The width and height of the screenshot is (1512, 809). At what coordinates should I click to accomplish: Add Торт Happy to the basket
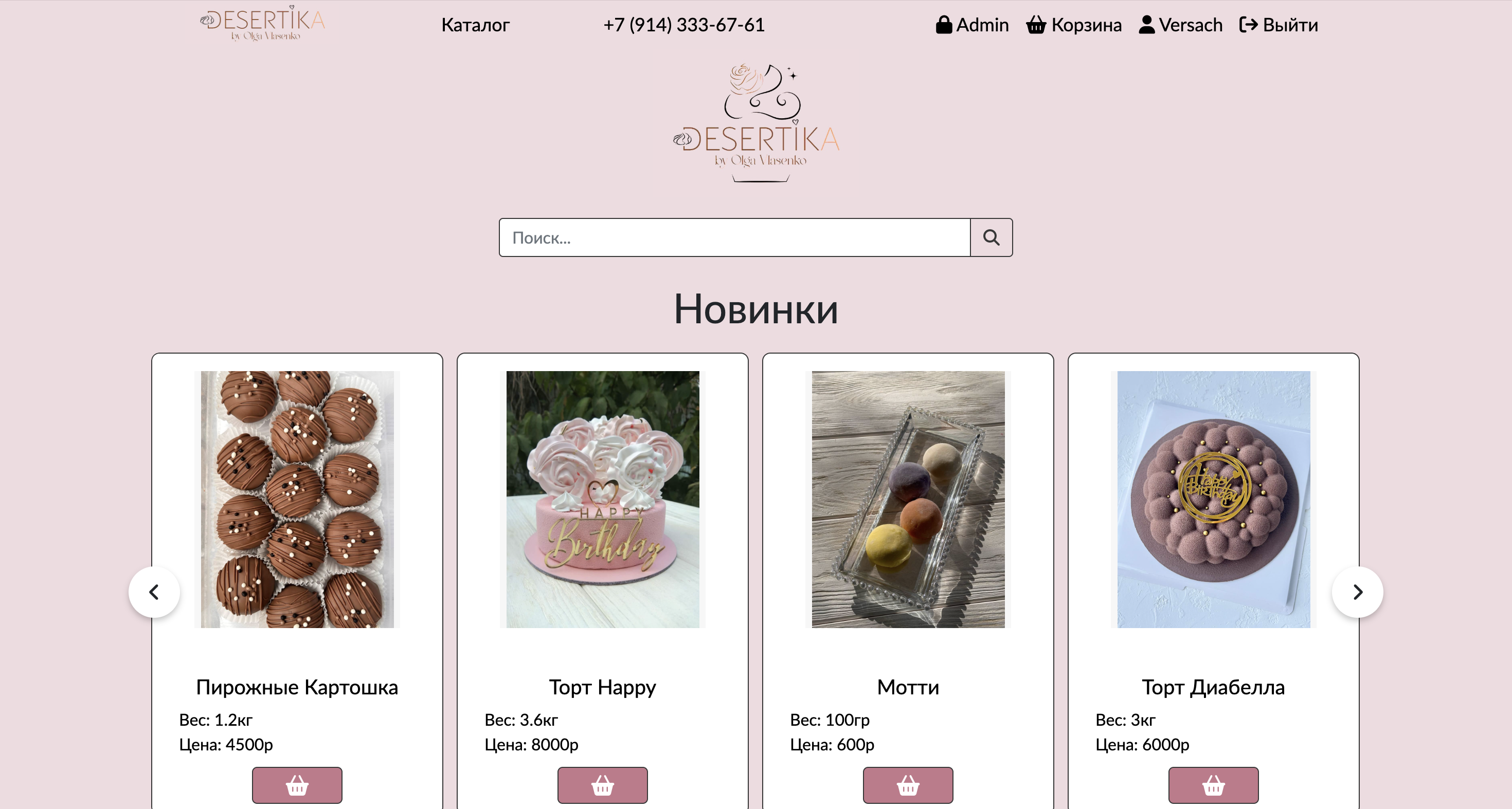coord(602,785)
